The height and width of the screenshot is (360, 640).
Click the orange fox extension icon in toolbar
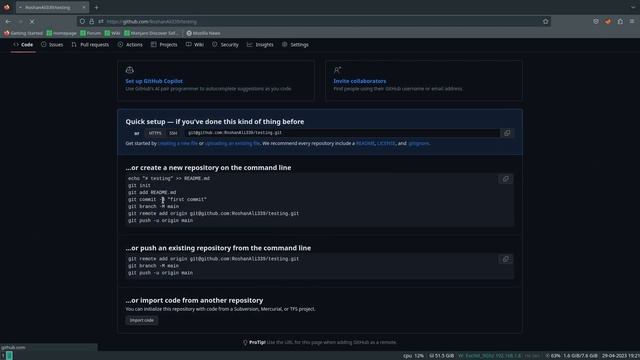point(608,21)
